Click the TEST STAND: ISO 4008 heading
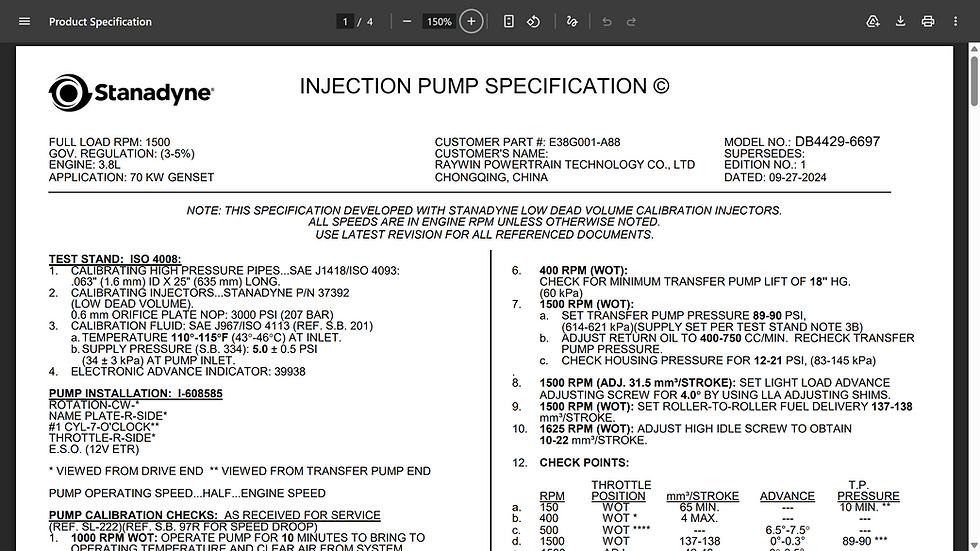 115,259
